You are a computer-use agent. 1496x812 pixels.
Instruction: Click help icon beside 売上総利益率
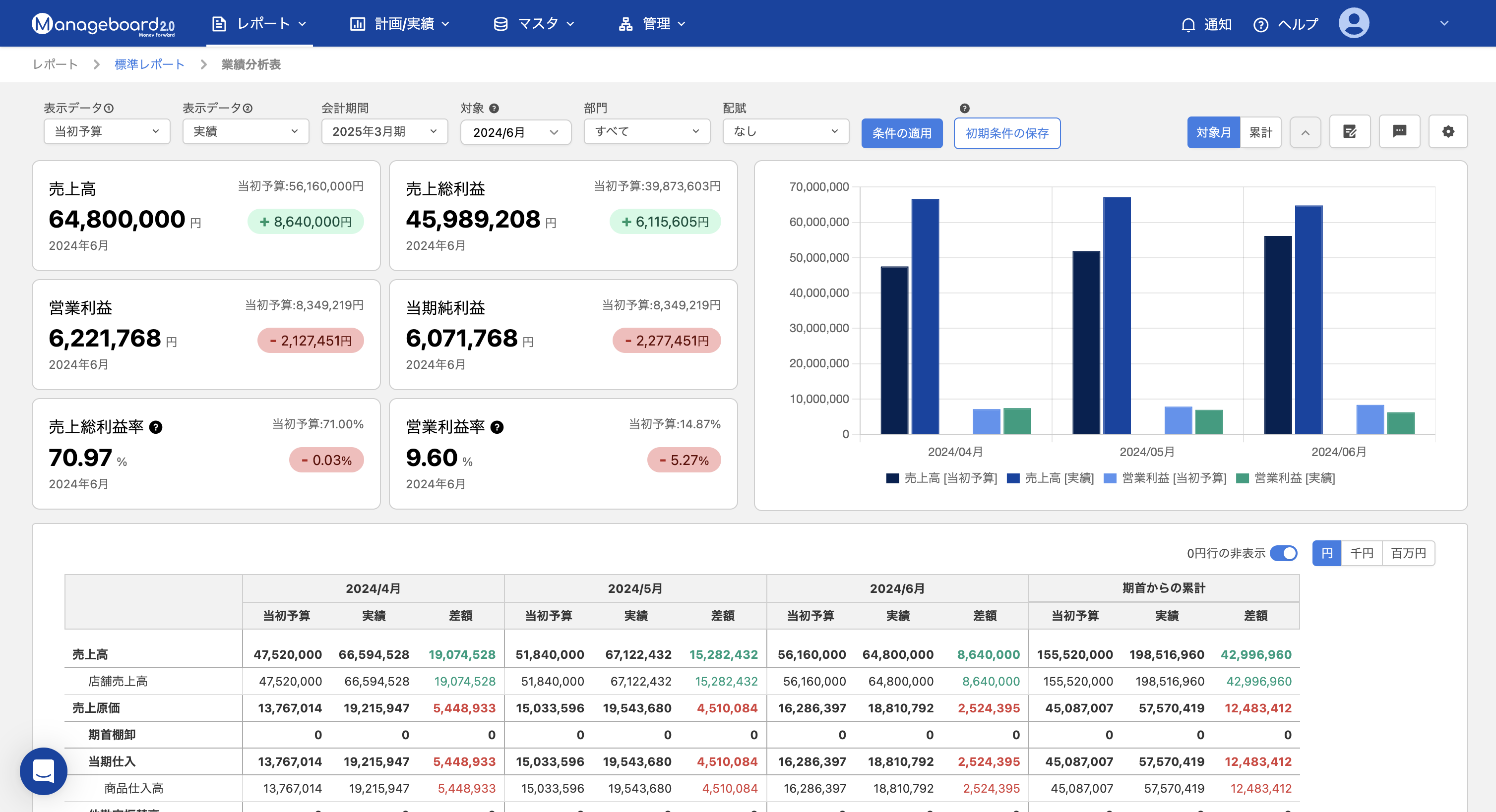pyautogui.click(x=156, y=427)
